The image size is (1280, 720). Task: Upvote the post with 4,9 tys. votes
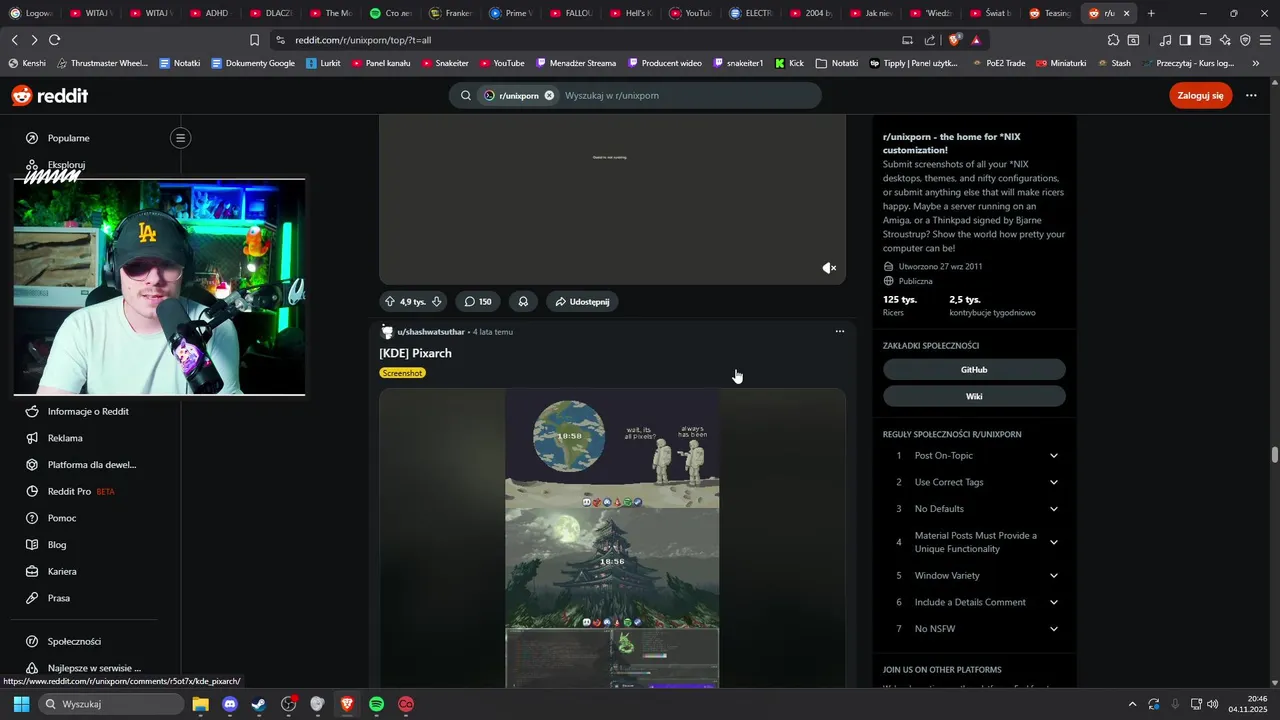click(x=390, y=301)
